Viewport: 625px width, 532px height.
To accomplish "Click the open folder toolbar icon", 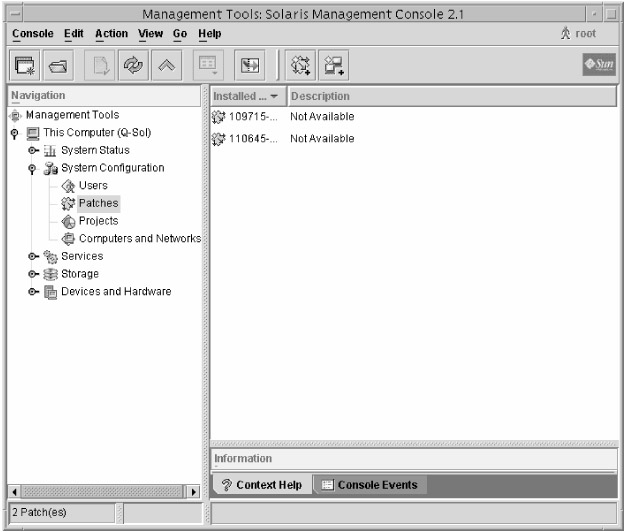I will tap(58, 65).
